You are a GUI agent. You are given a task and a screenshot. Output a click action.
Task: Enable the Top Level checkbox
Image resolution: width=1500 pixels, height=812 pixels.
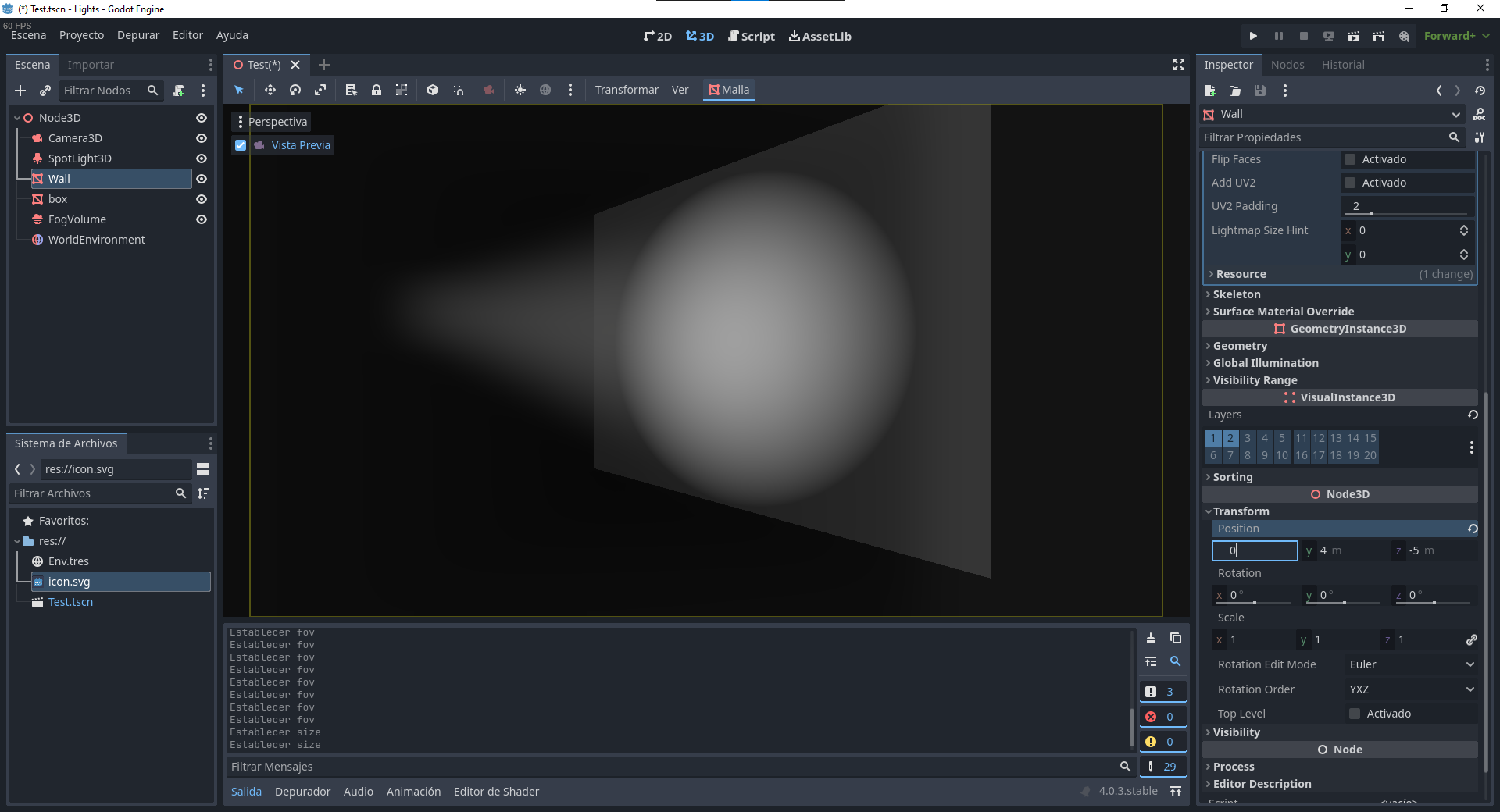pyautogui.click(x=1355, y=714)
